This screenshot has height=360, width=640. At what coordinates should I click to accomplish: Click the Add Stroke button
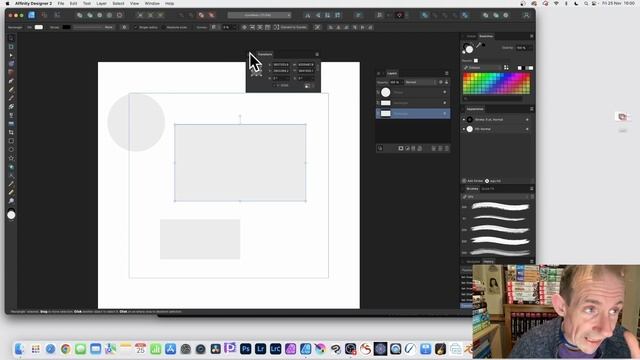tap(473, 181)
